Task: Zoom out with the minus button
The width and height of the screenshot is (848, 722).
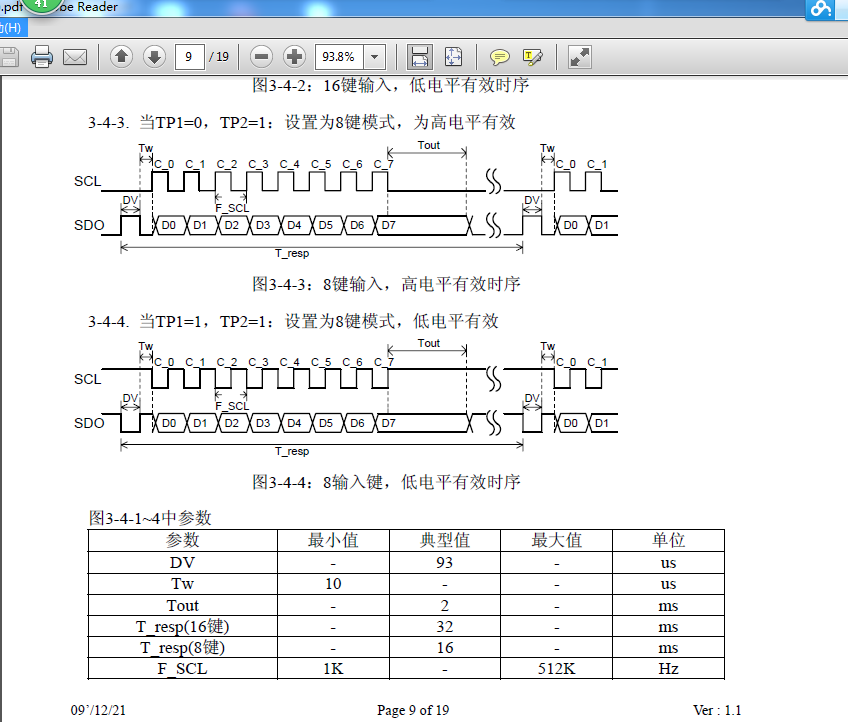Action: (261, 56)
